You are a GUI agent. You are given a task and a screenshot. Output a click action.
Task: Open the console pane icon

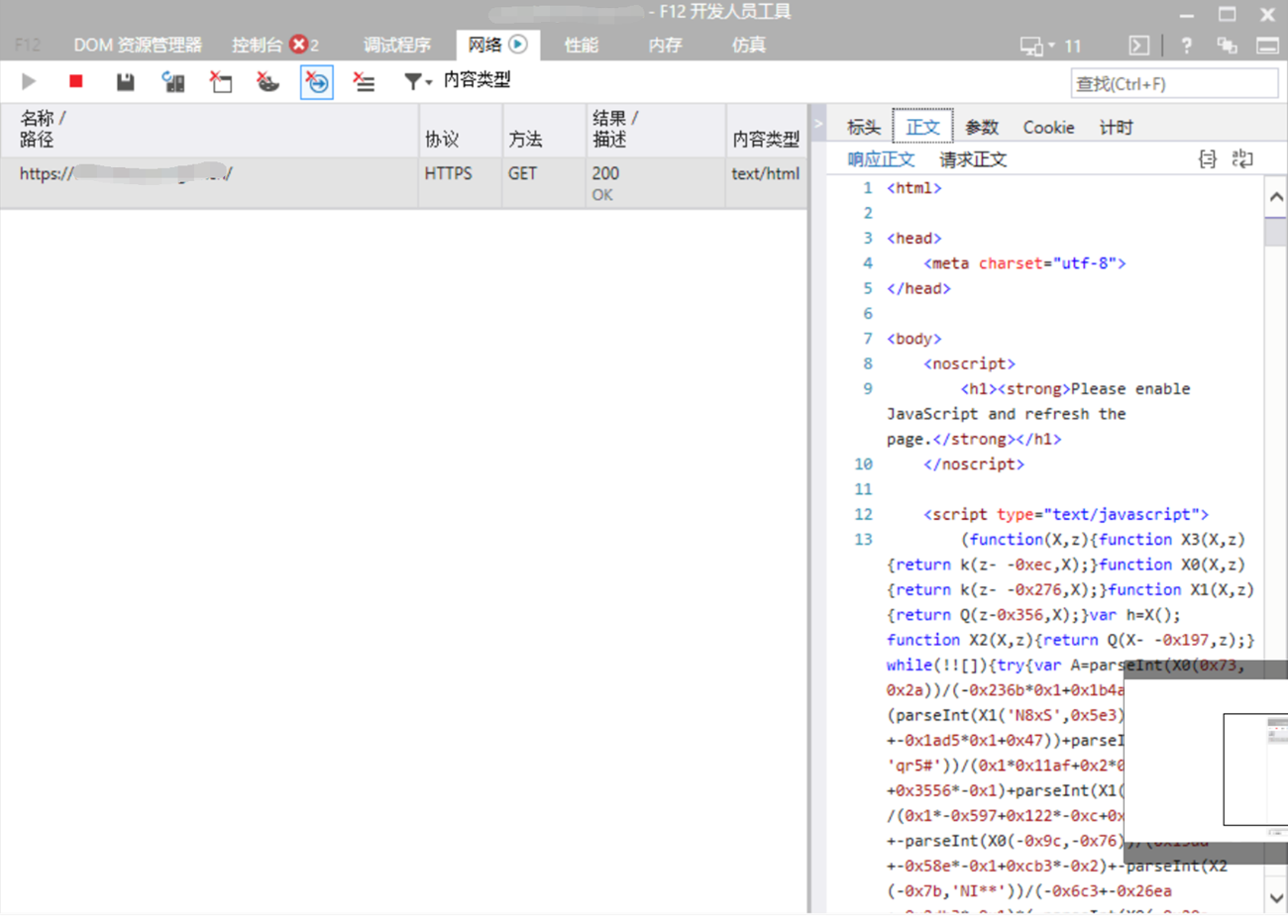[1139, 46]
